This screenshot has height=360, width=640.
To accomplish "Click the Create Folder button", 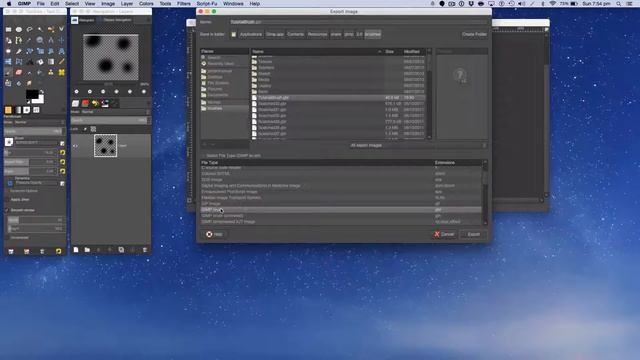I will 474,34.
